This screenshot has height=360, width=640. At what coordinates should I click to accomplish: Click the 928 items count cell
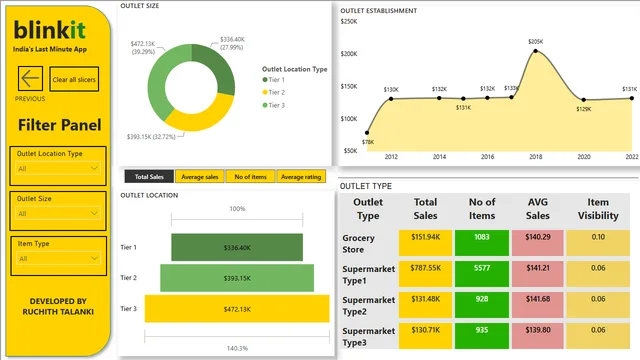(482, 305)
